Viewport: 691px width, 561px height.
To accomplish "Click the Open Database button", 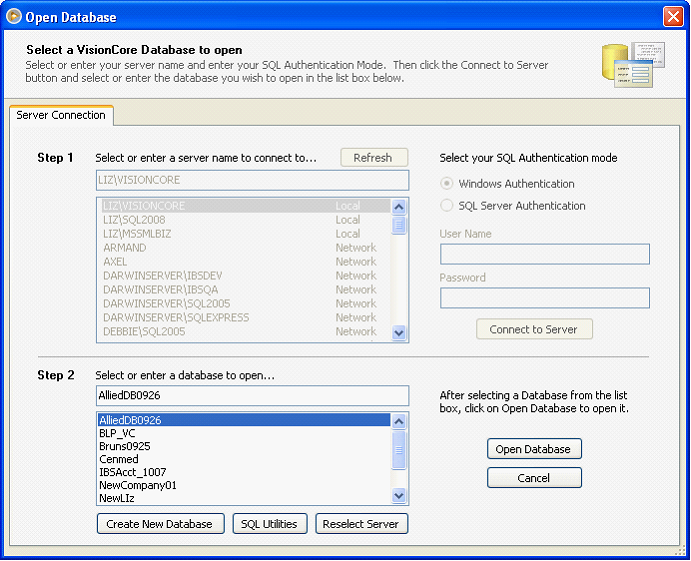I will click(x=534, y=449).
